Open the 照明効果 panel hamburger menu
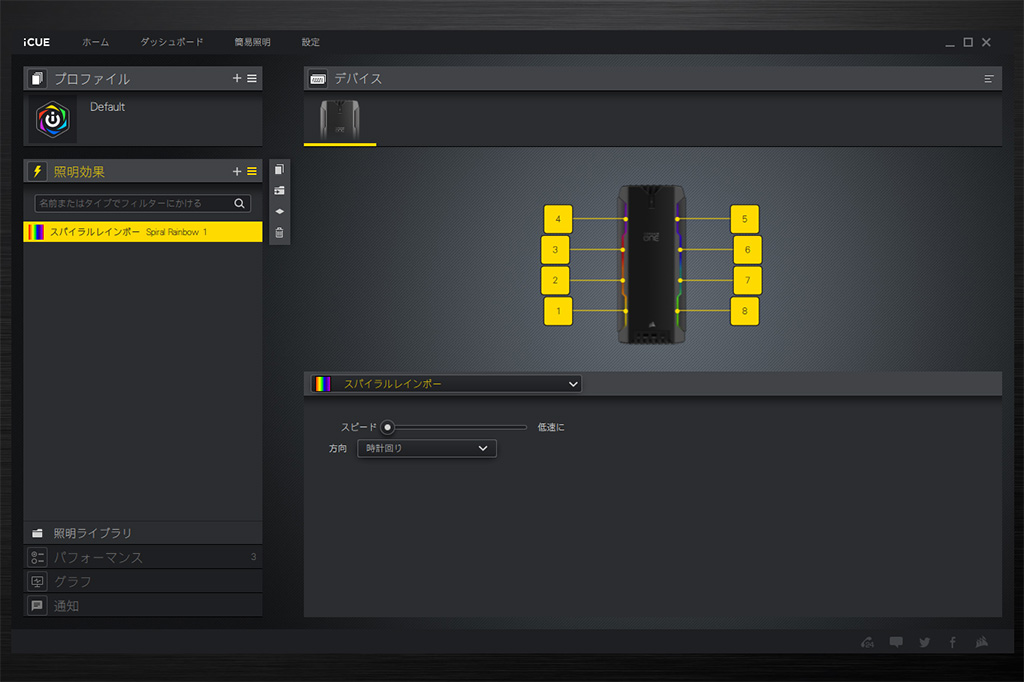Viewport: 1024px width, 682px height. pyautogui.click(x=252, y=171)
